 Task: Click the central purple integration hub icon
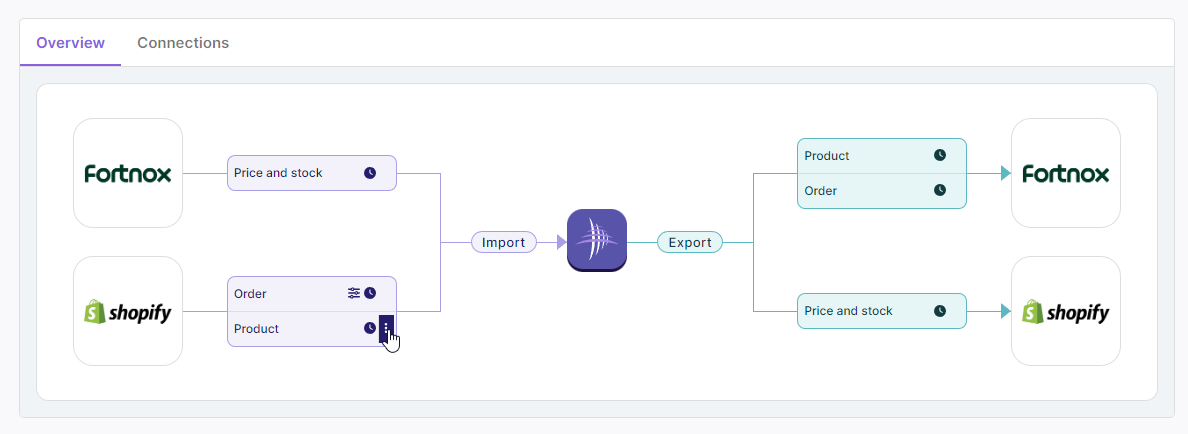[597, 240]
